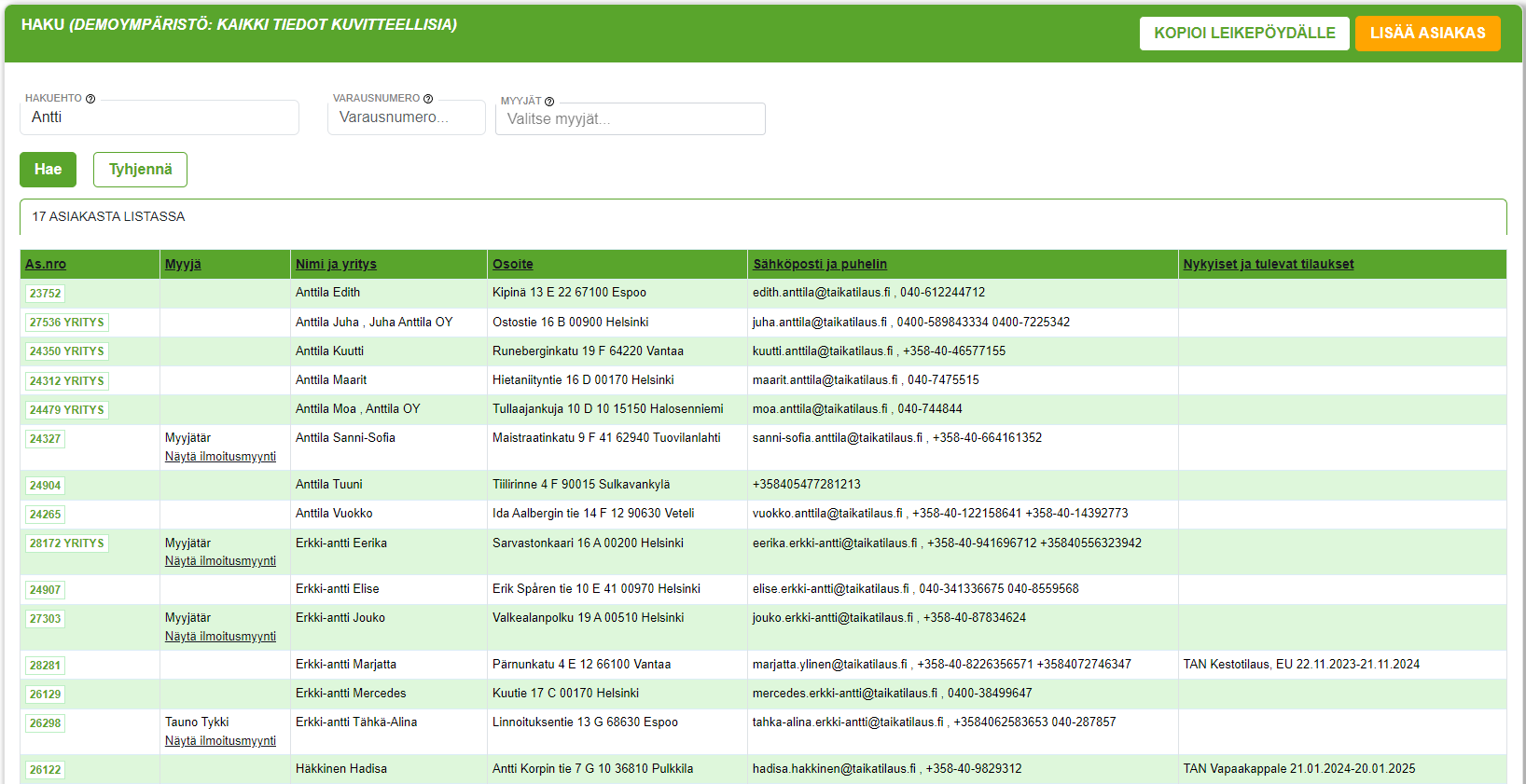The height and width of the screenshot is (784, 1526).
Task: Open customer number 26129
Action: click(x=45, y=695)
